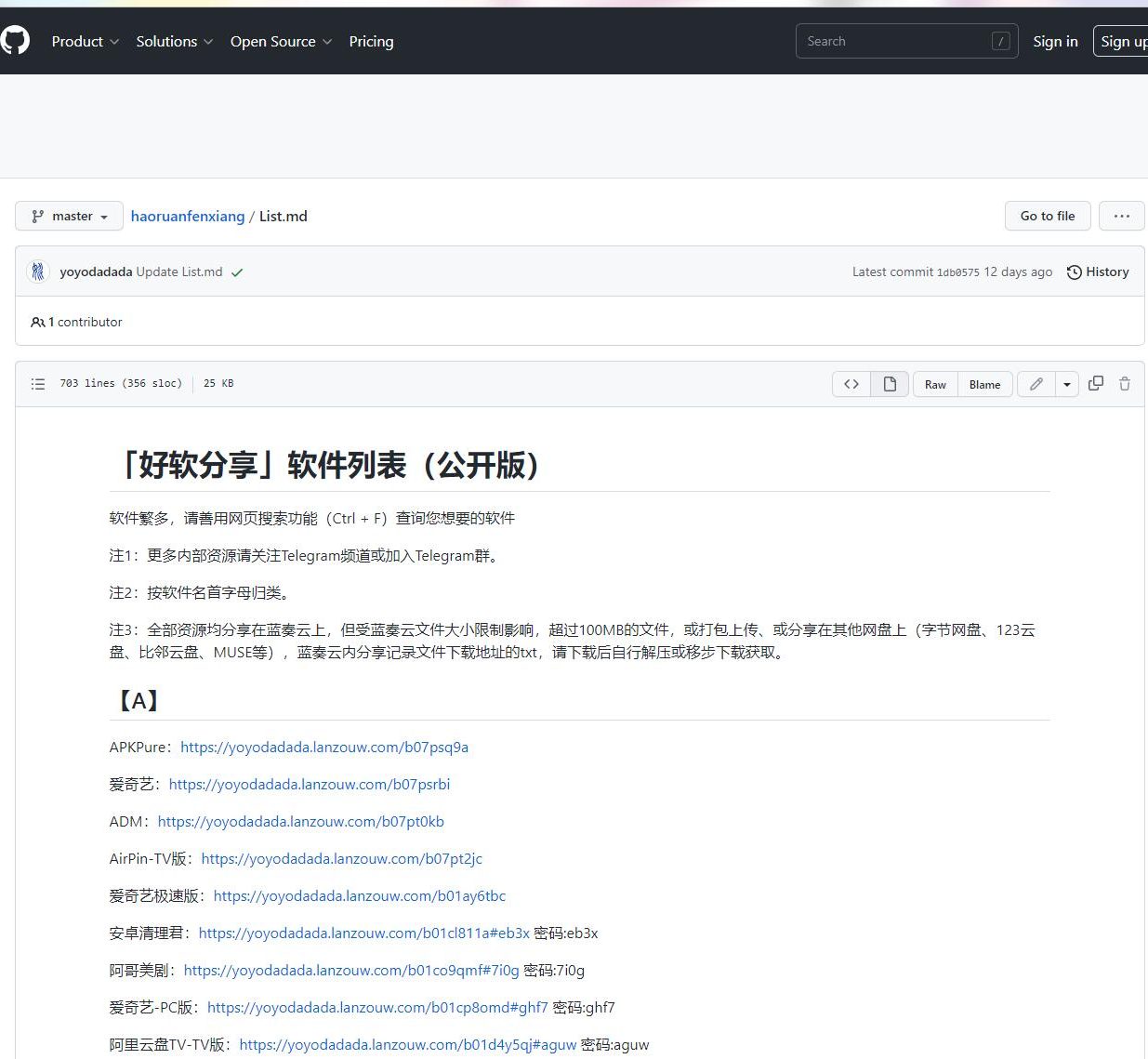Open the three-dots more options menu
The width and height of the screenshot is (1148, 1059).
[1122, 216]
